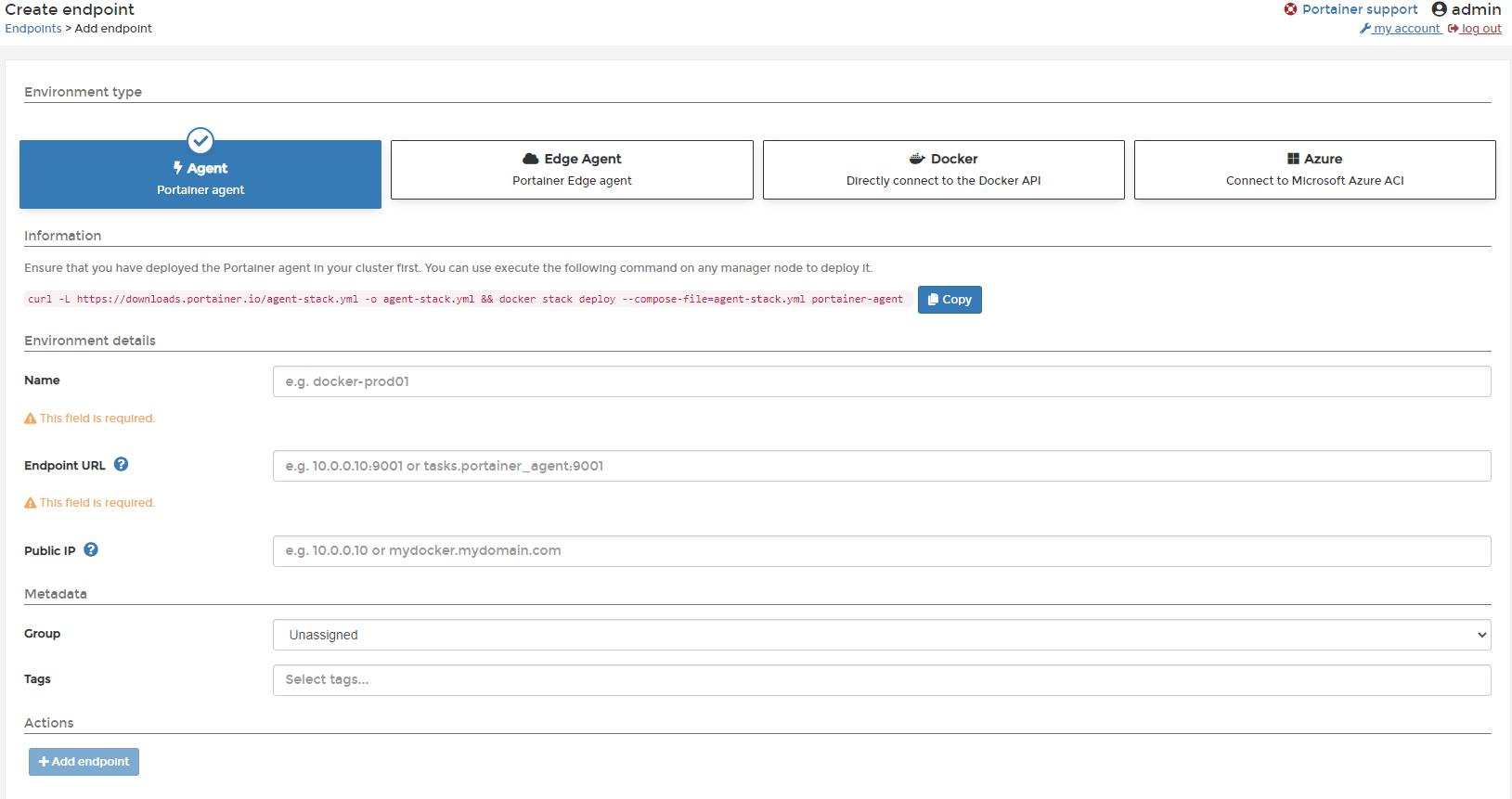The image size is (1512, 799).
Task: Click the warning icon under Endpoint URL
Action: coord(31,503)
